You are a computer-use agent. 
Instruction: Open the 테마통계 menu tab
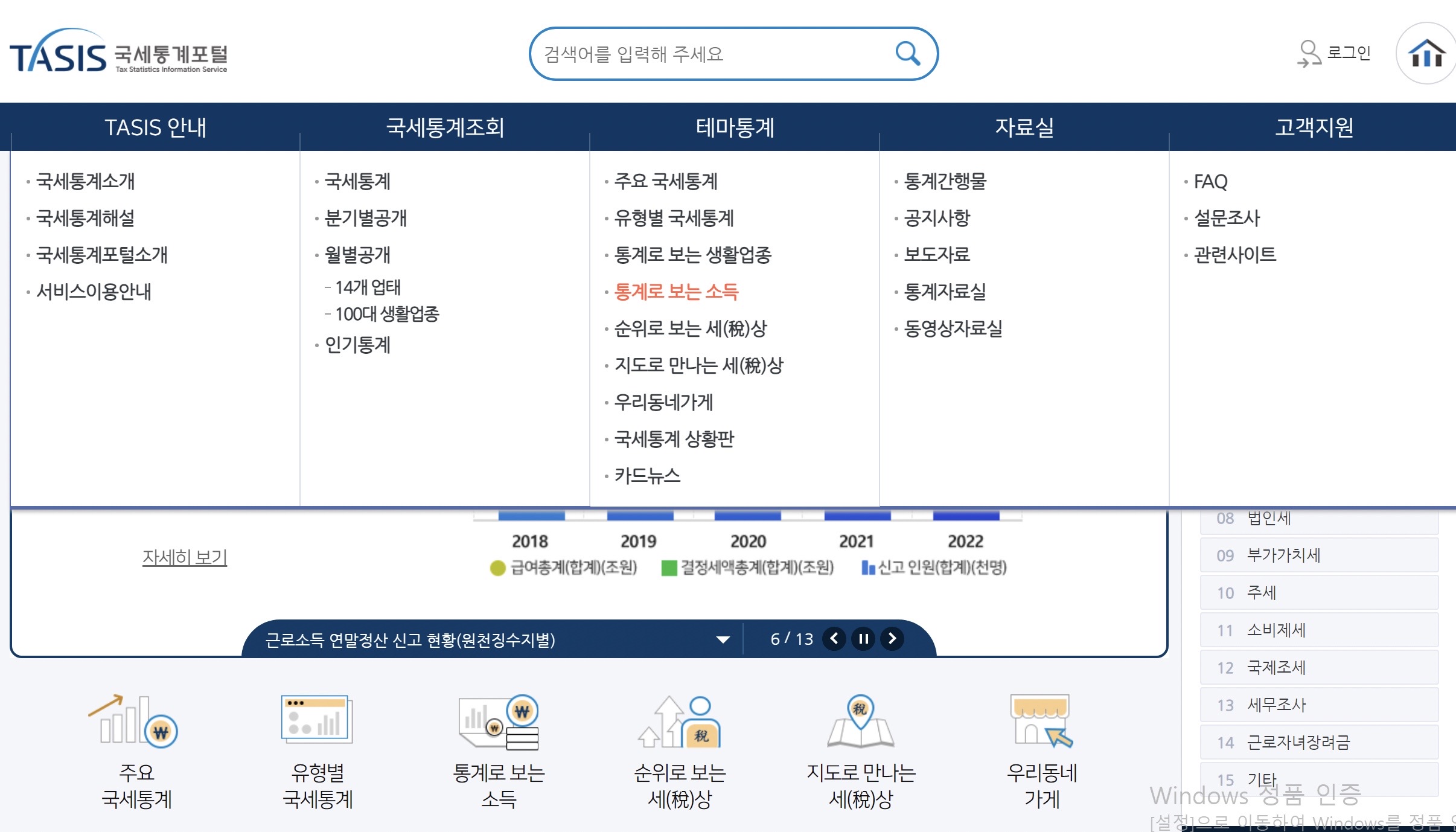[x=734, y=127]
